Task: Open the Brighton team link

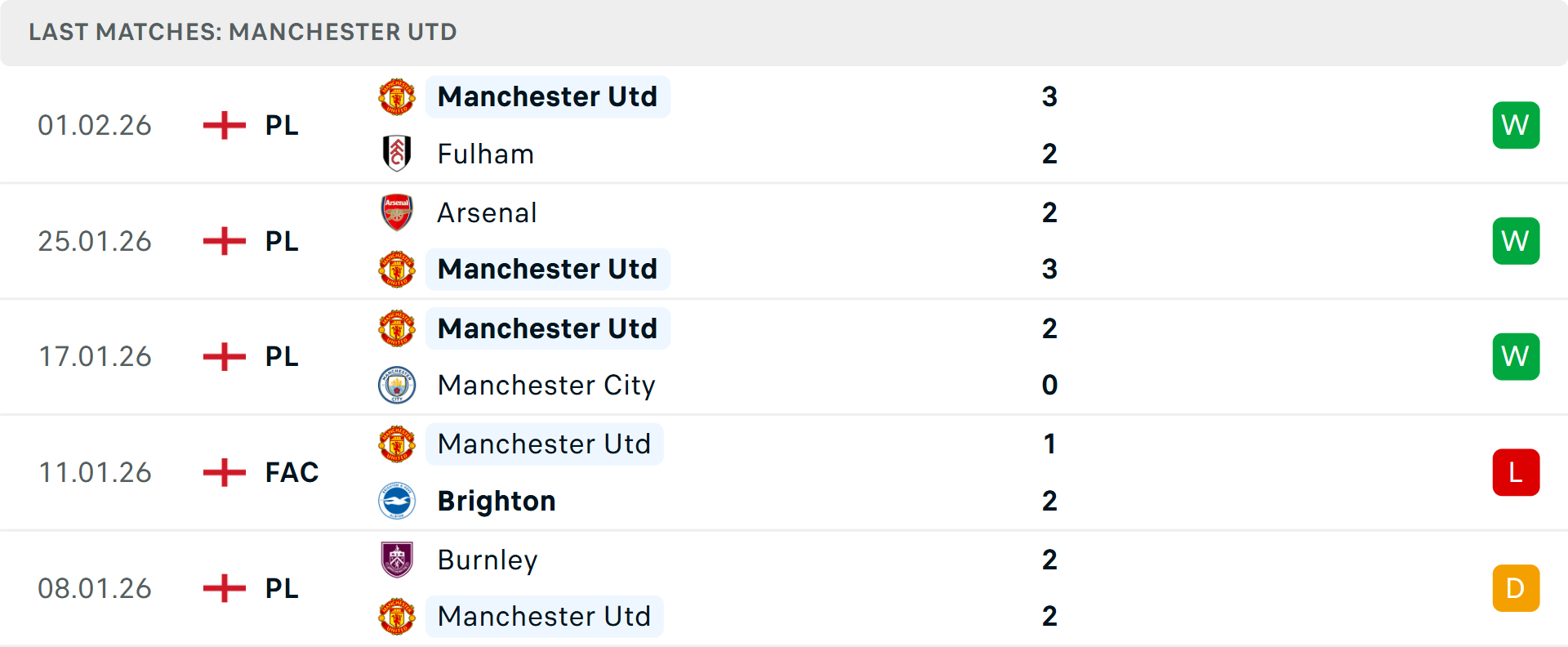Action: point(496,501)
